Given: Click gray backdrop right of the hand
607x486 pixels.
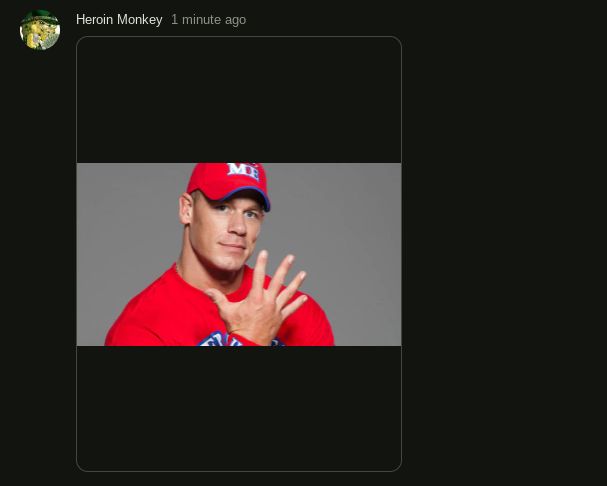Looking at the screenshot, I should [356, 252].
